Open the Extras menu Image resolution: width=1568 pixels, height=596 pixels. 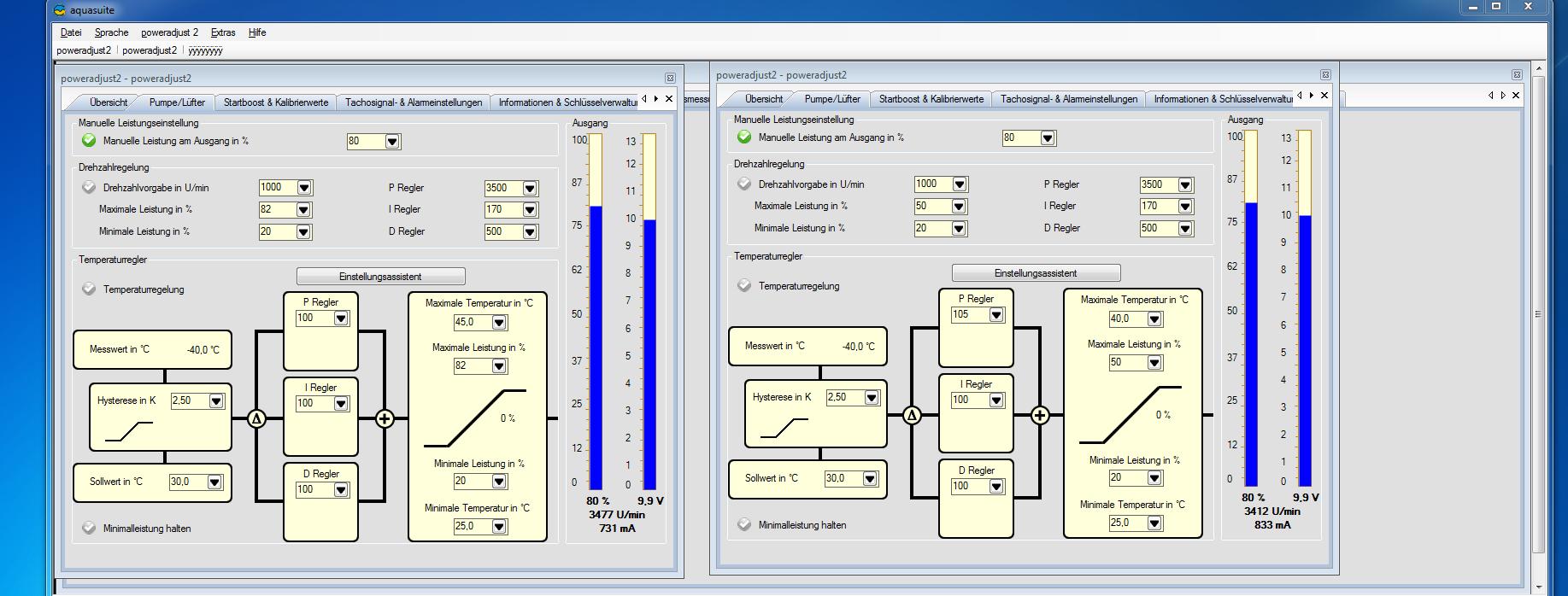point(223,32)
